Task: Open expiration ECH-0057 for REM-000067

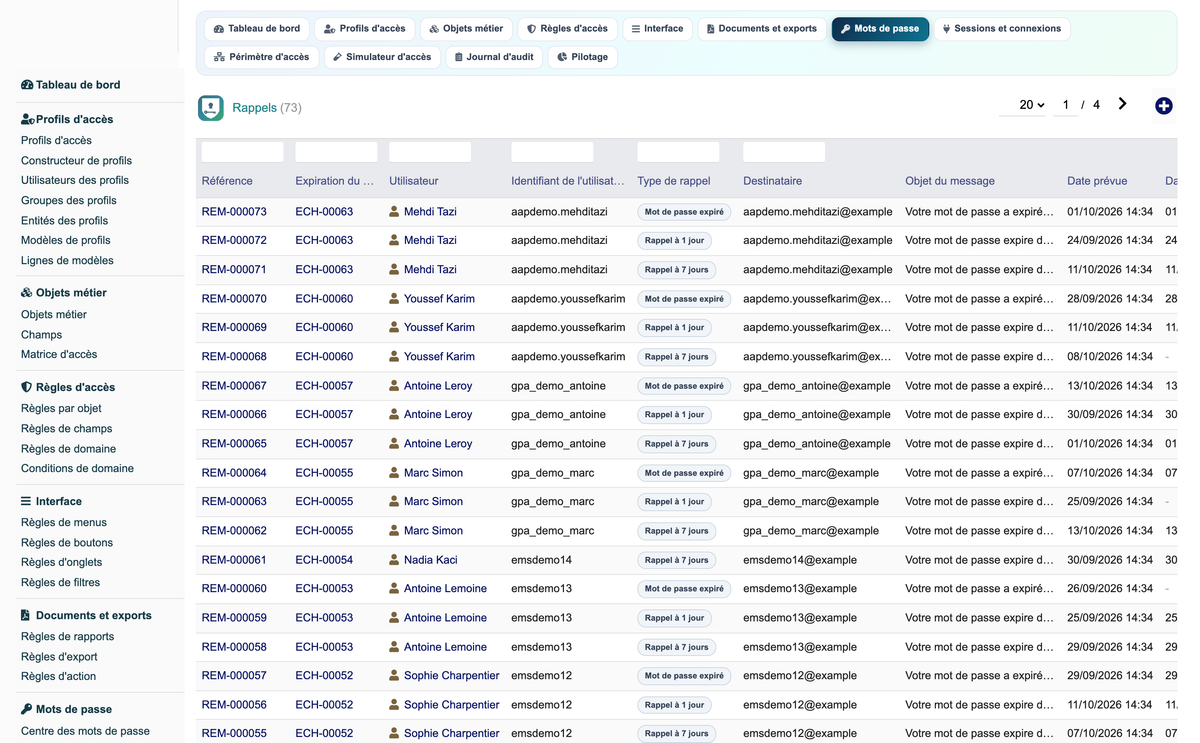Action: click(x=324, y=386)
